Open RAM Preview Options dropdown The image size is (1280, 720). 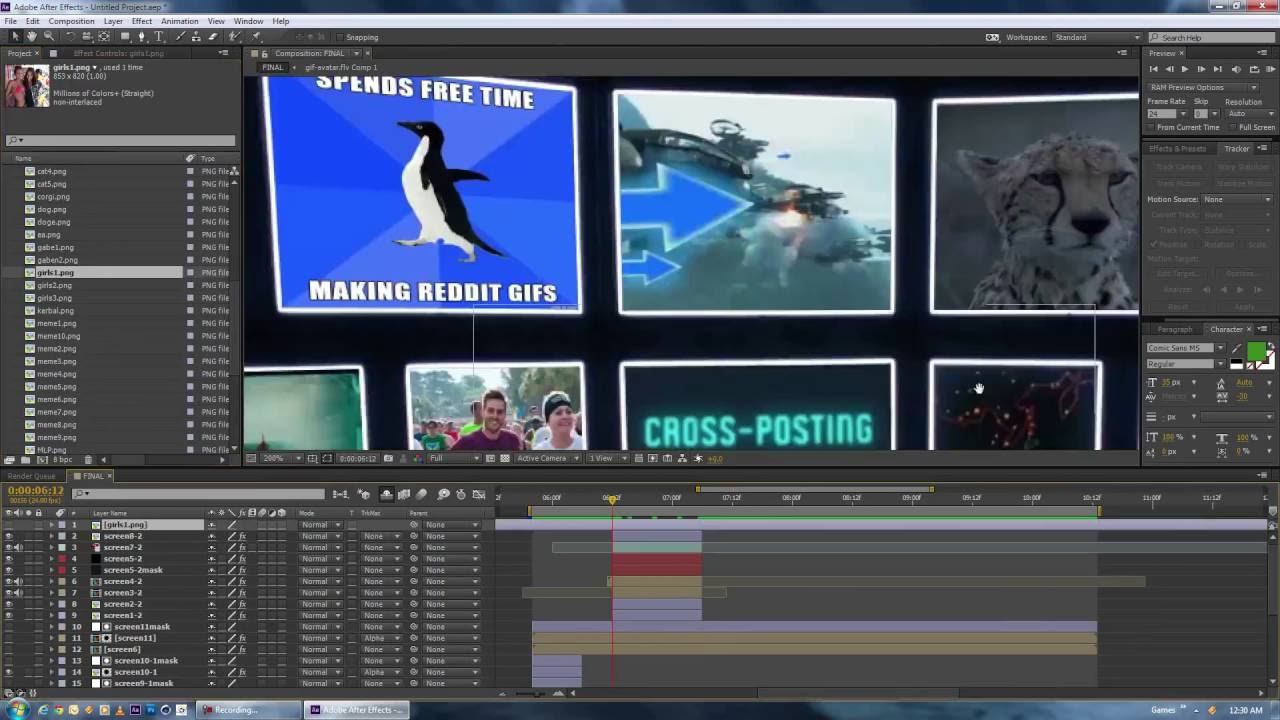pos(1203,87)
